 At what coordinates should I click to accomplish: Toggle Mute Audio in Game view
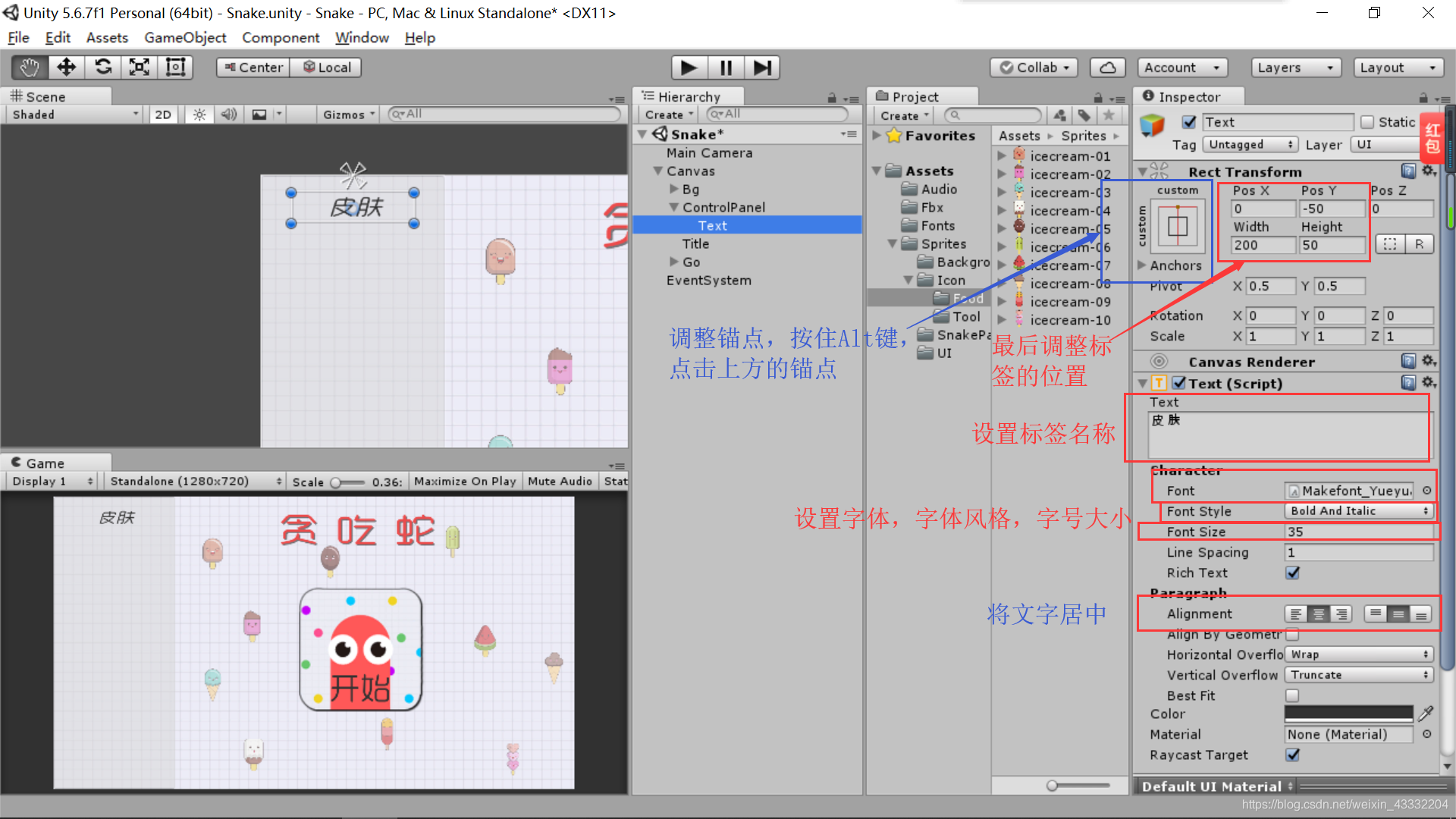click(x=560, y=481)
